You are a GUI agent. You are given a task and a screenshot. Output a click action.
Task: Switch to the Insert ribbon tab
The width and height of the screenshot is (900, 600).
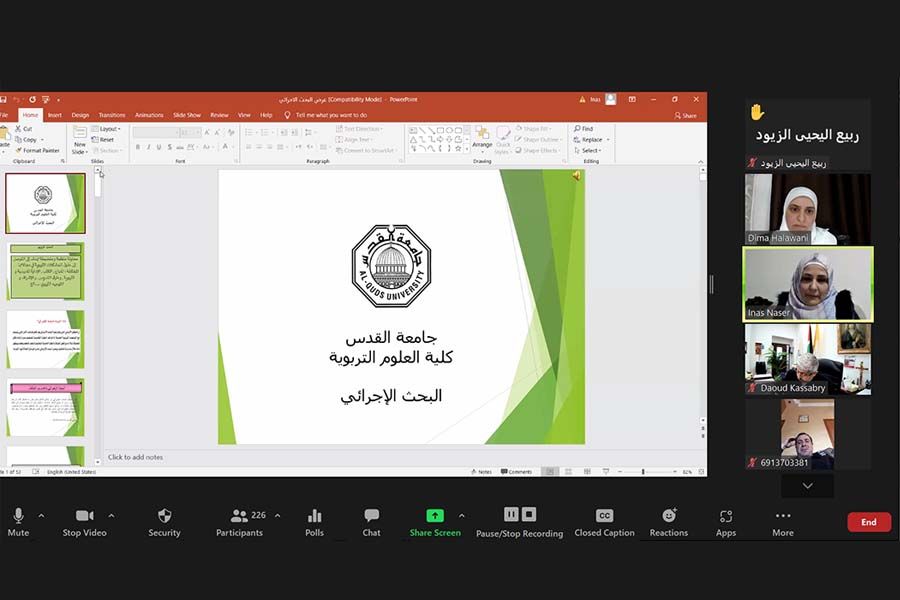[55, 115]
